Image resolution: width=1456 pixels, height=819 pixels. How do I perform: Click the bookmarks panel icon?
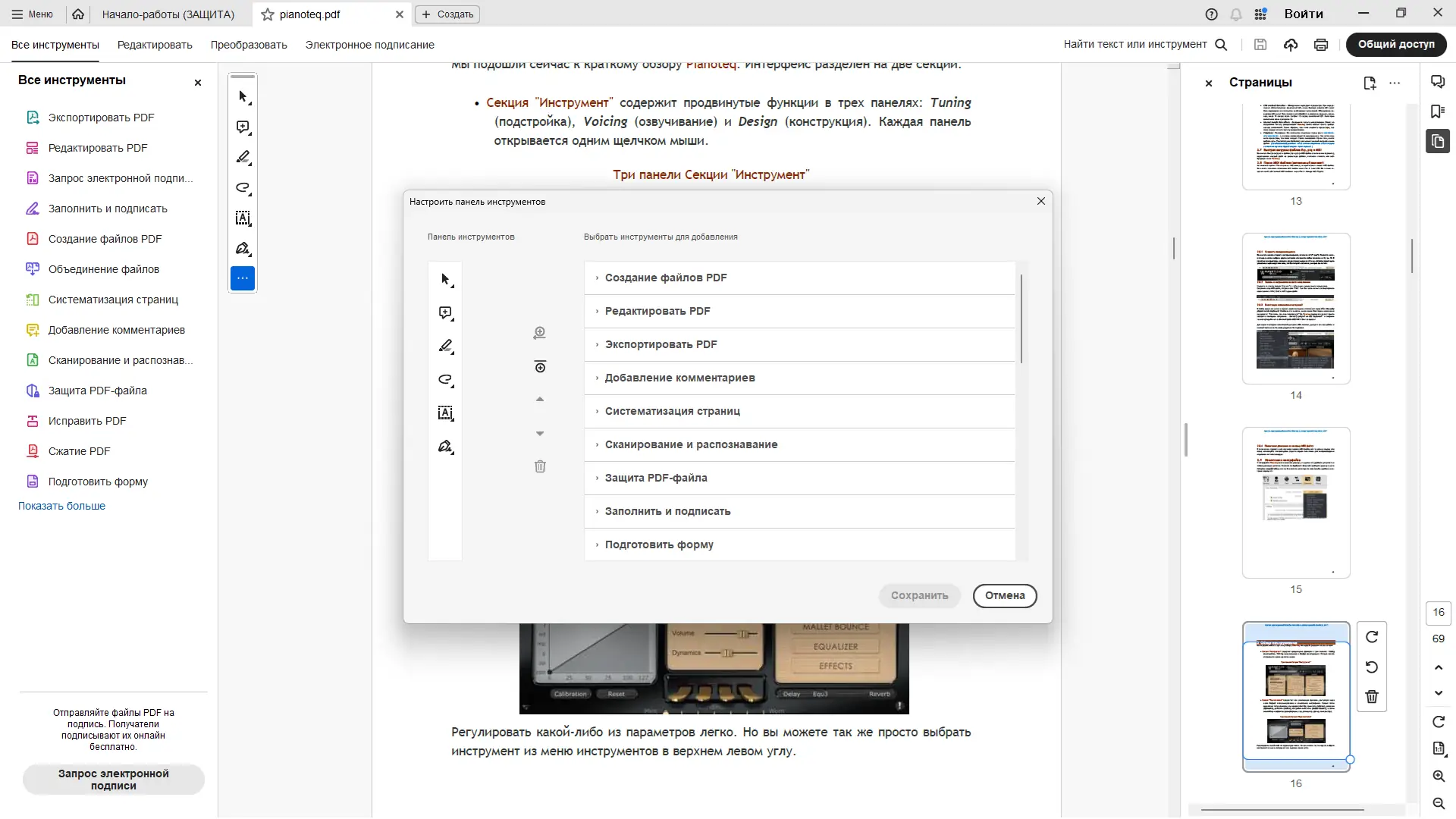[x=1438, y=111]
